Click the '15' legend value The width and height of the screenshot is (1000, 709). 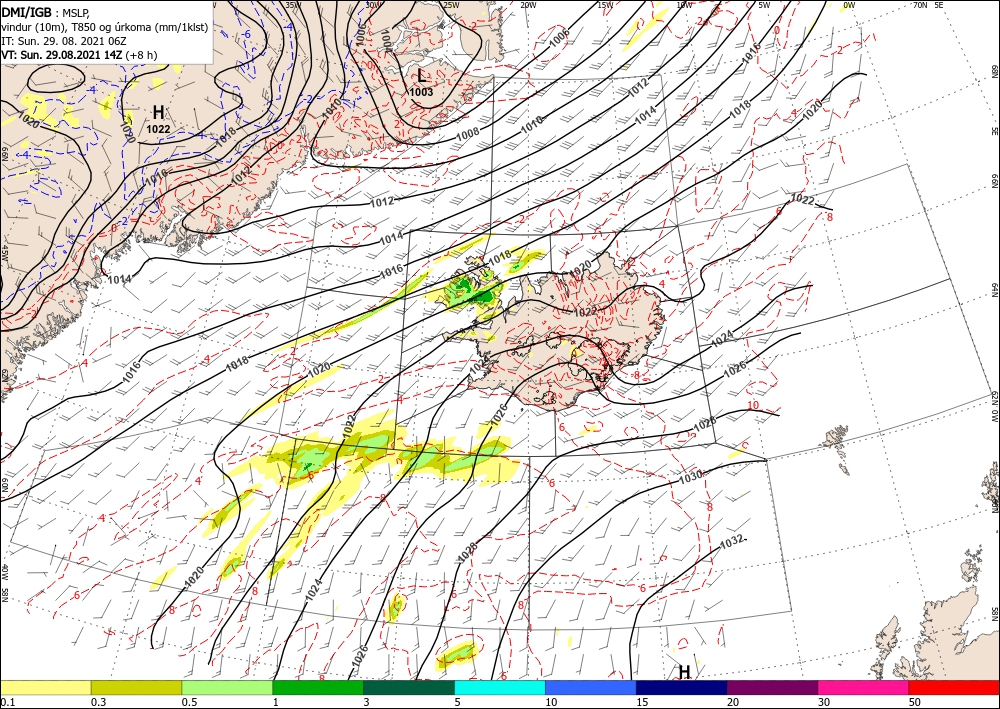pyautogui.click(x=642, y=702)
